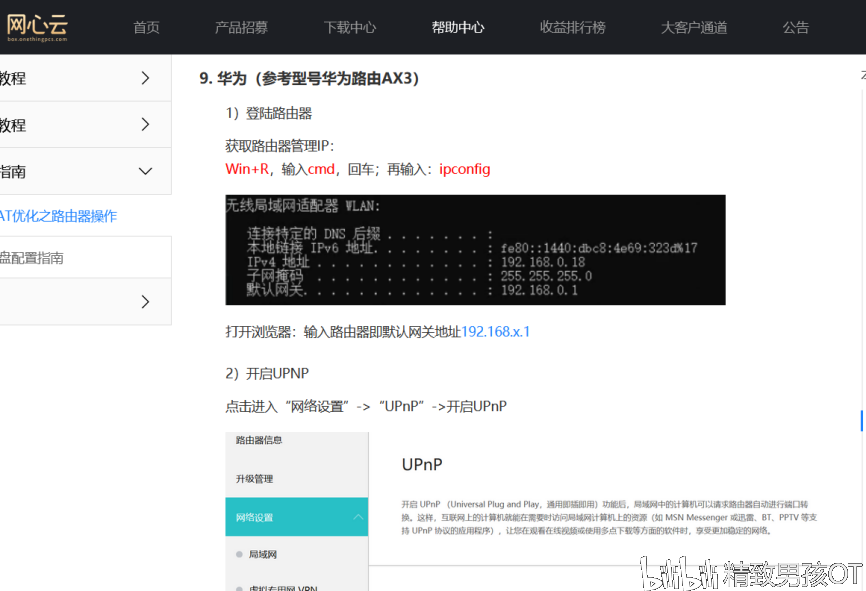866x591 pixels.
Task: Click the step text 2）开启UPNP
Action: [x=267, y=373]
